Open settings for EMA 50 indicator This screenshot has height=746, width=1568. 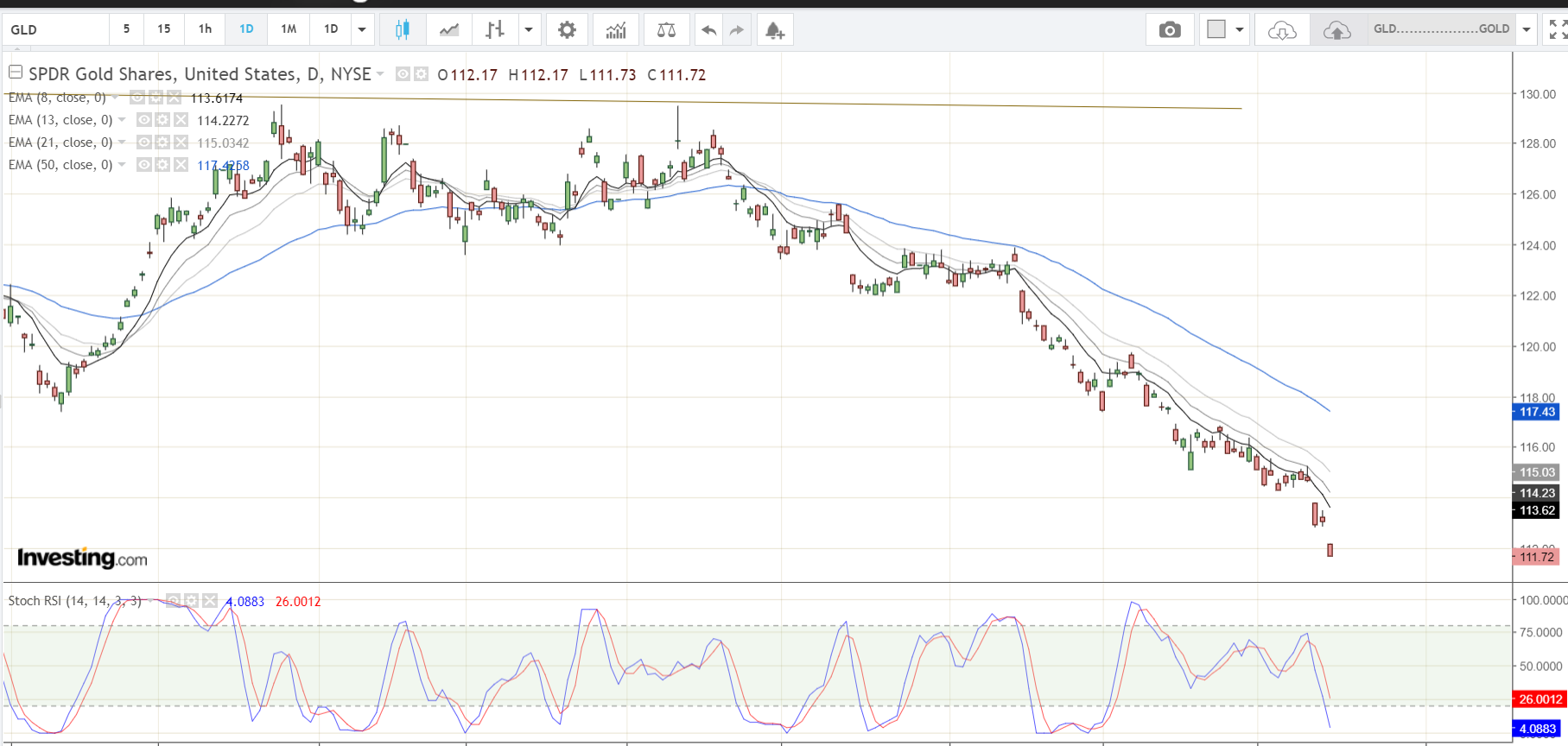162,165
